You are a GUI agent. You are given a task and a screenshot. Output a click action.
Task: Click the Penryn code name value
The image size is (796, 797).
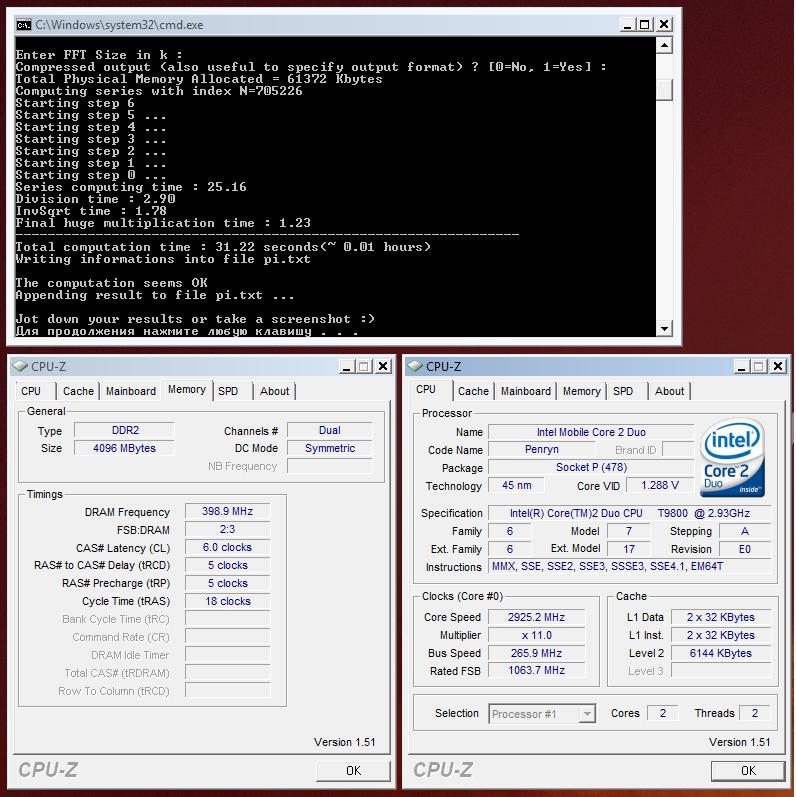tap(542, 449)
